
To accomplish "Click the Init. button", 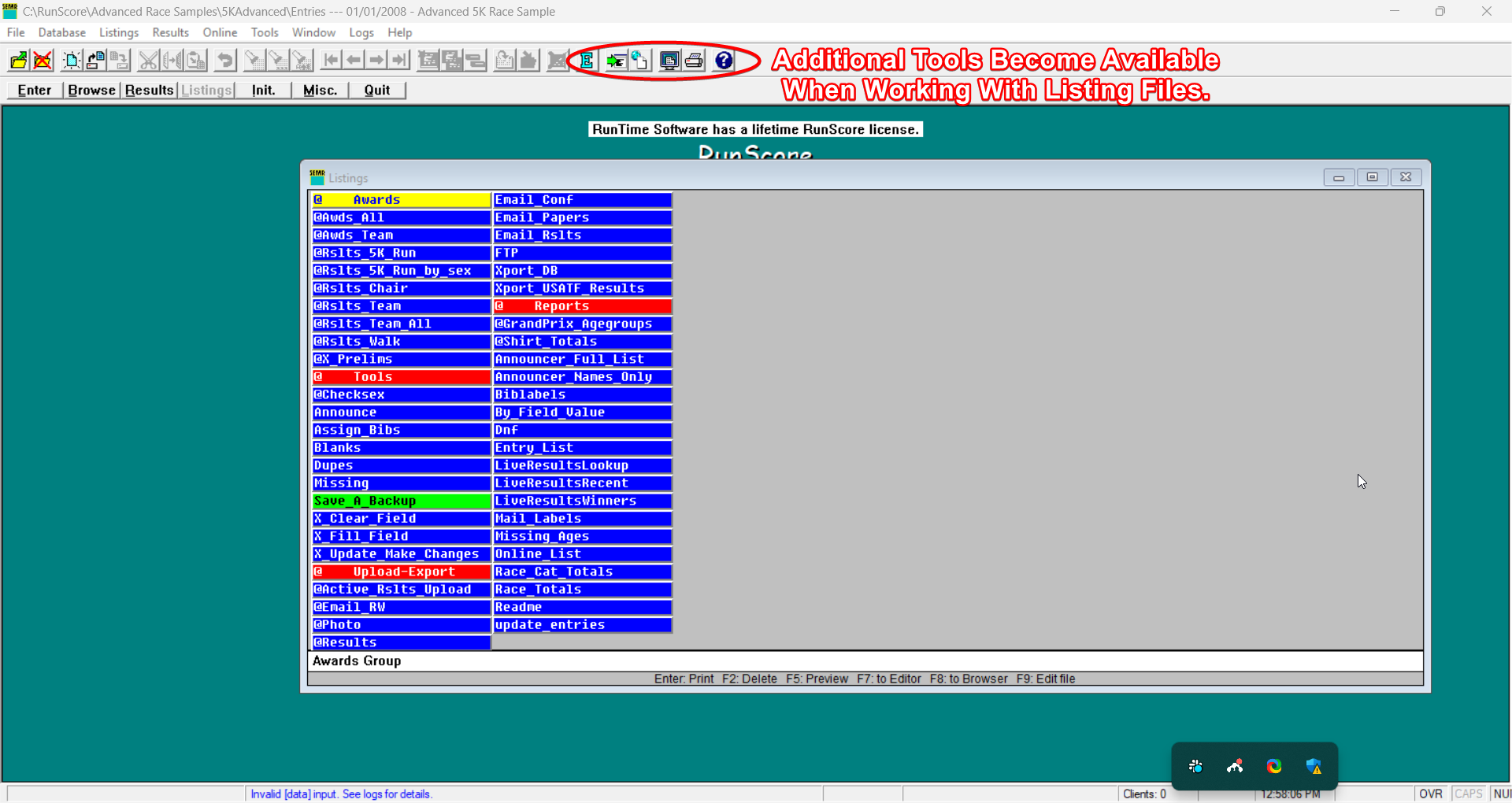I will click(x=263, y=90).
